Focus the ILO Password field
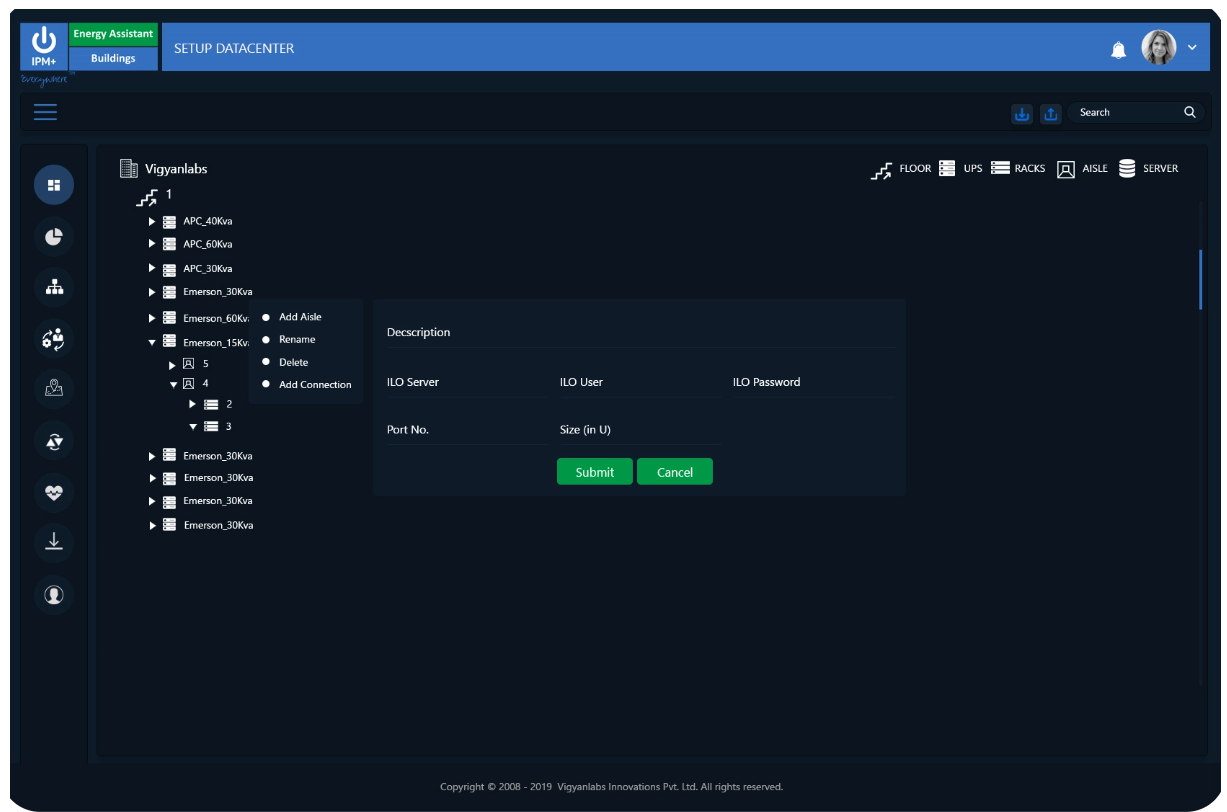 coord(814,382)
